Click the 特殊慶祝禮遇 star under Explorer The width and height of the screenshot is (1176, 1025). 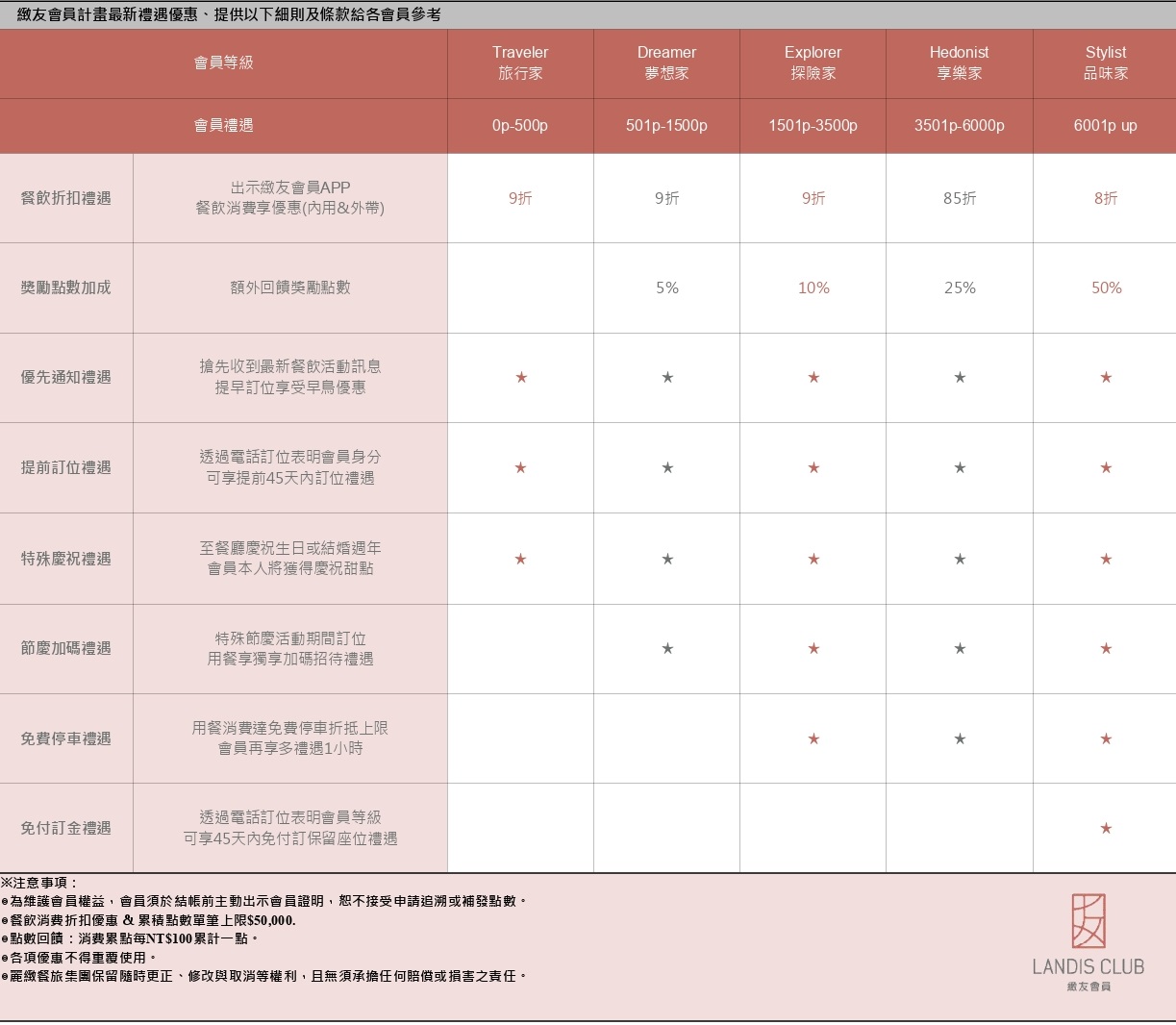click(813, 559)
